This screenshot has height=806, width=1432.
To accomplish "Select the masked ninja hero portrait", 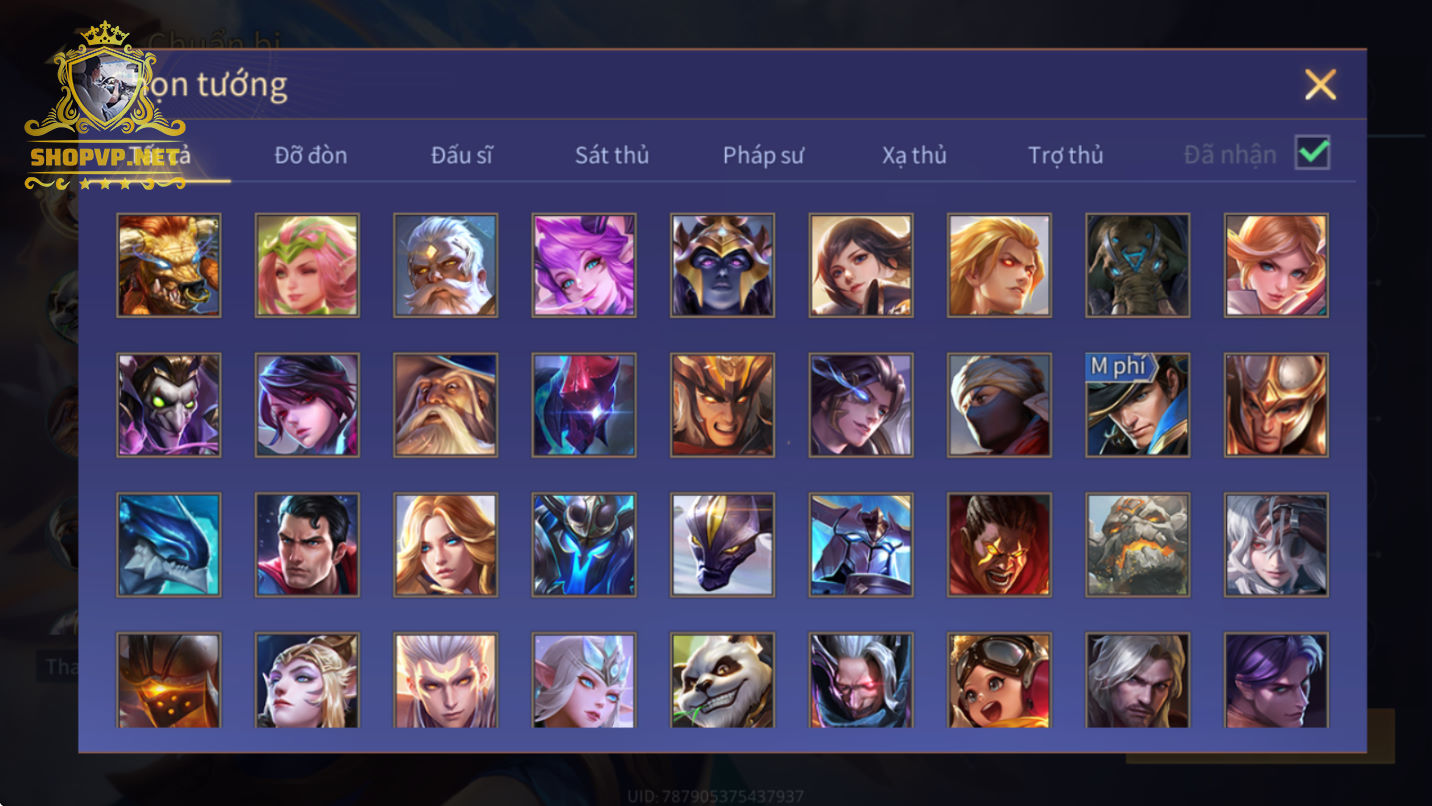I will pos(999,405).
